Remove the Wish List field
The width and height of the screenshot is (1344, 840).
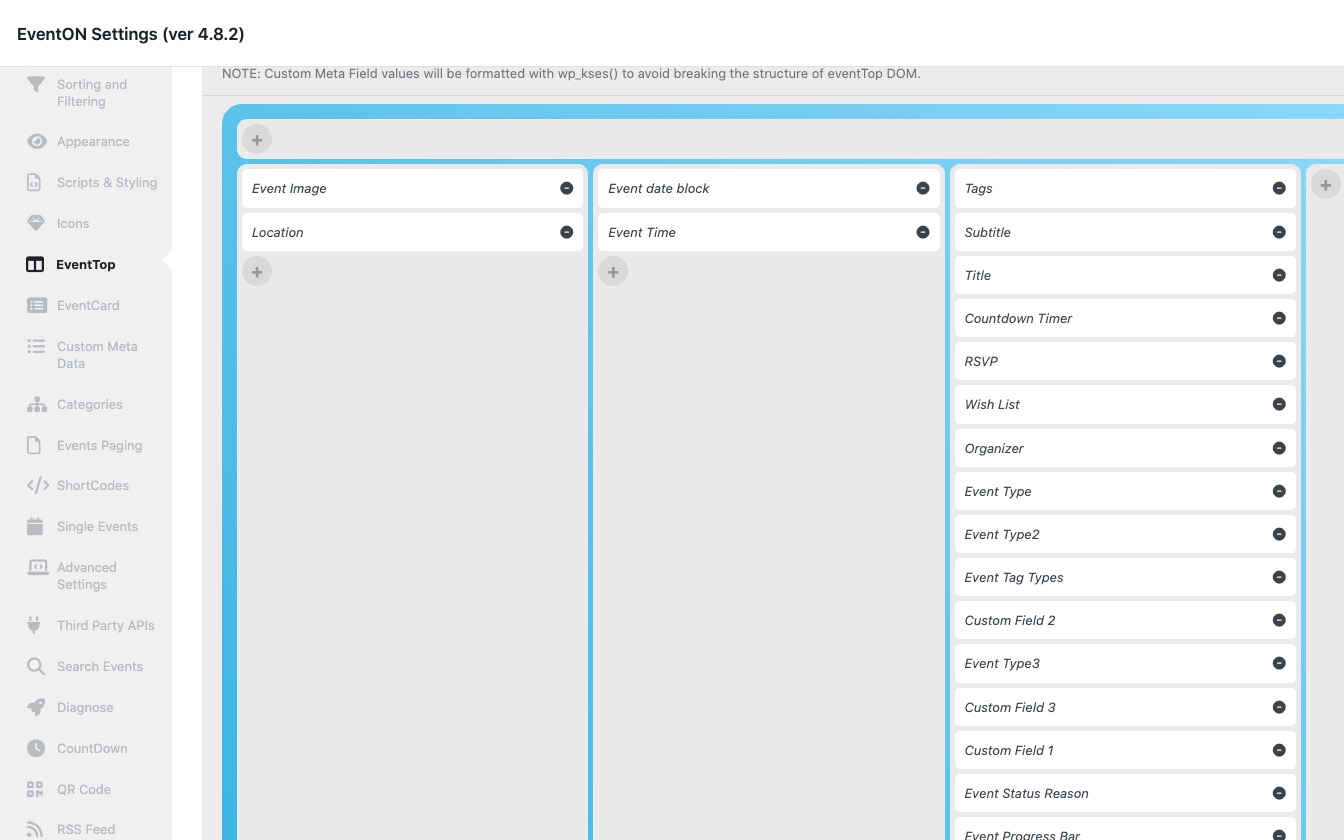(1279, 404)
